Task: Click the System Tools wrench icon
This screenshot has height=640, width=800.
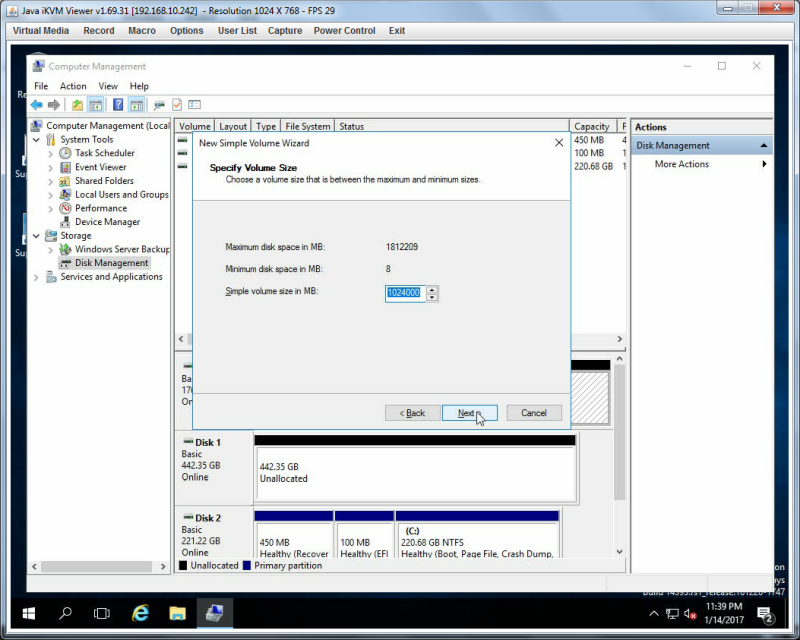Action: coord(51,139)
